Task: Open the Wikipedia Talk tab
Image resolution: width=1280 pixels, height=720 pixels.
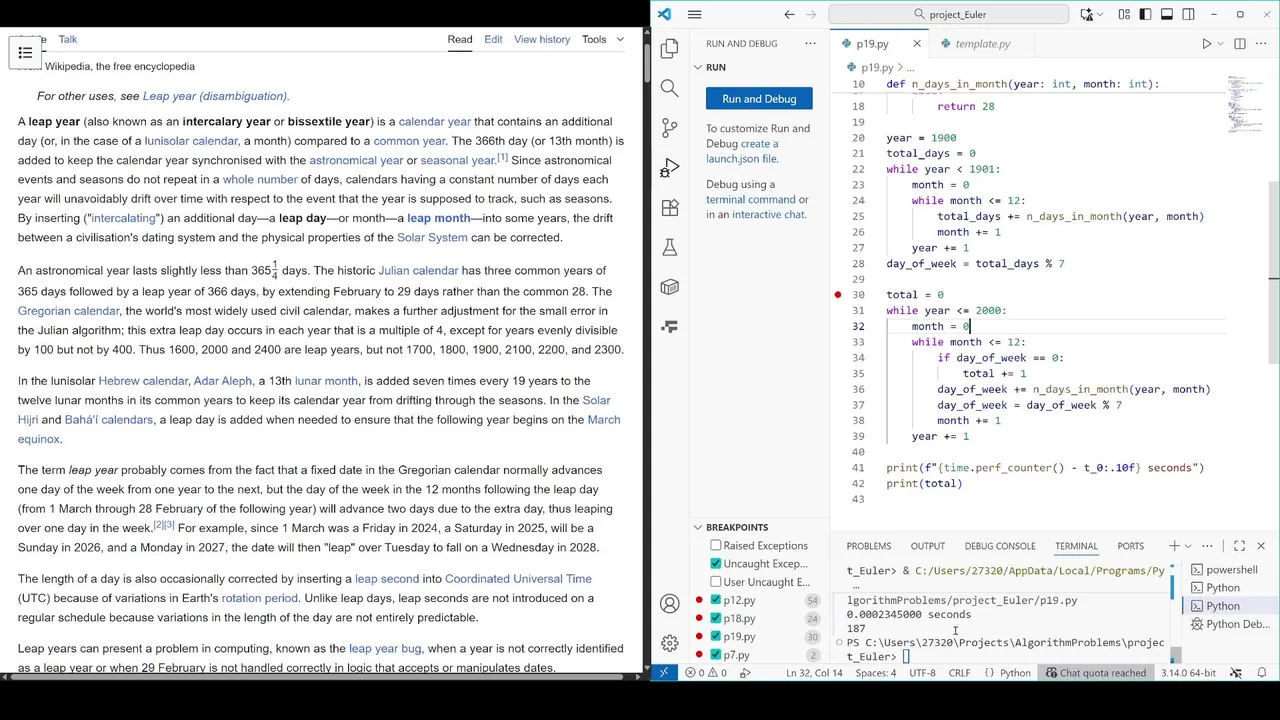Action: pyautogui.click(x=68, y=39)
